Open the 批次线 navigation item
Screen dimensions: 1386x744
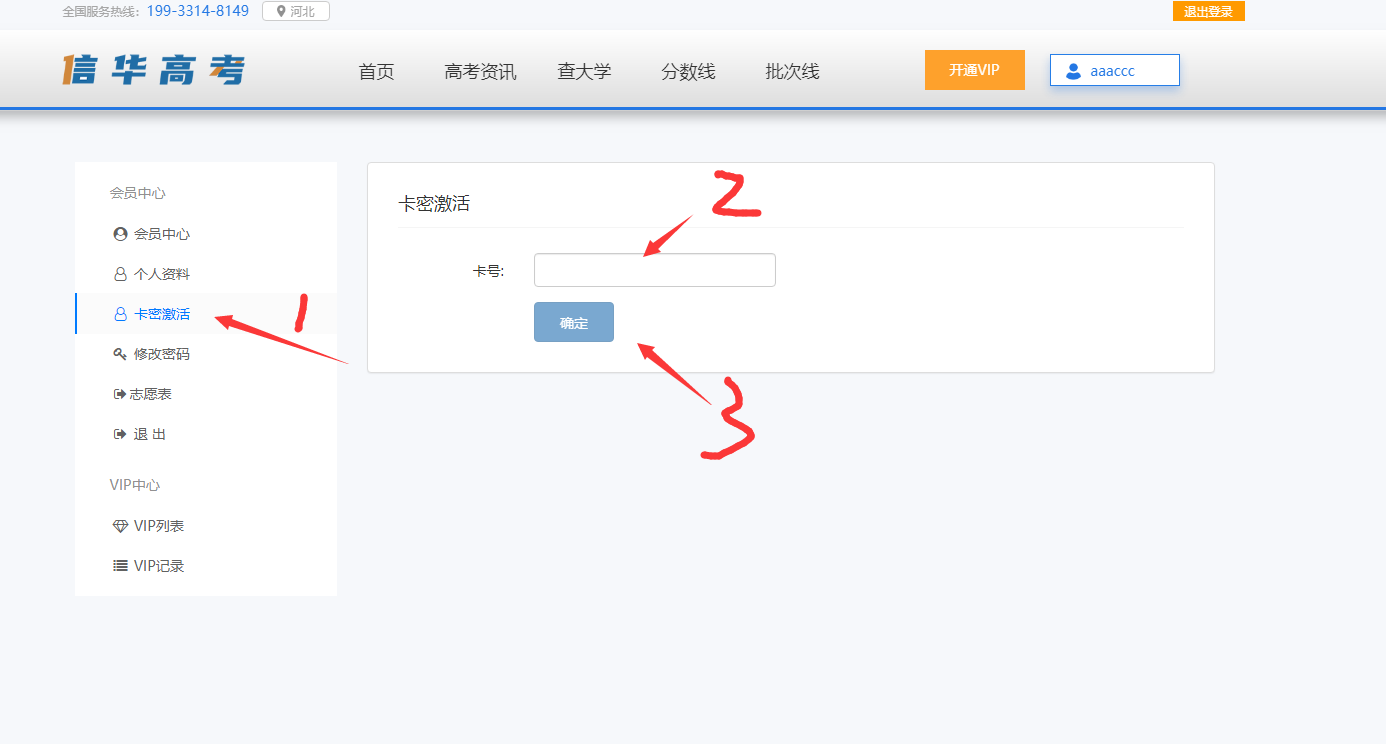pyautogui.click(x=792, y=72)
